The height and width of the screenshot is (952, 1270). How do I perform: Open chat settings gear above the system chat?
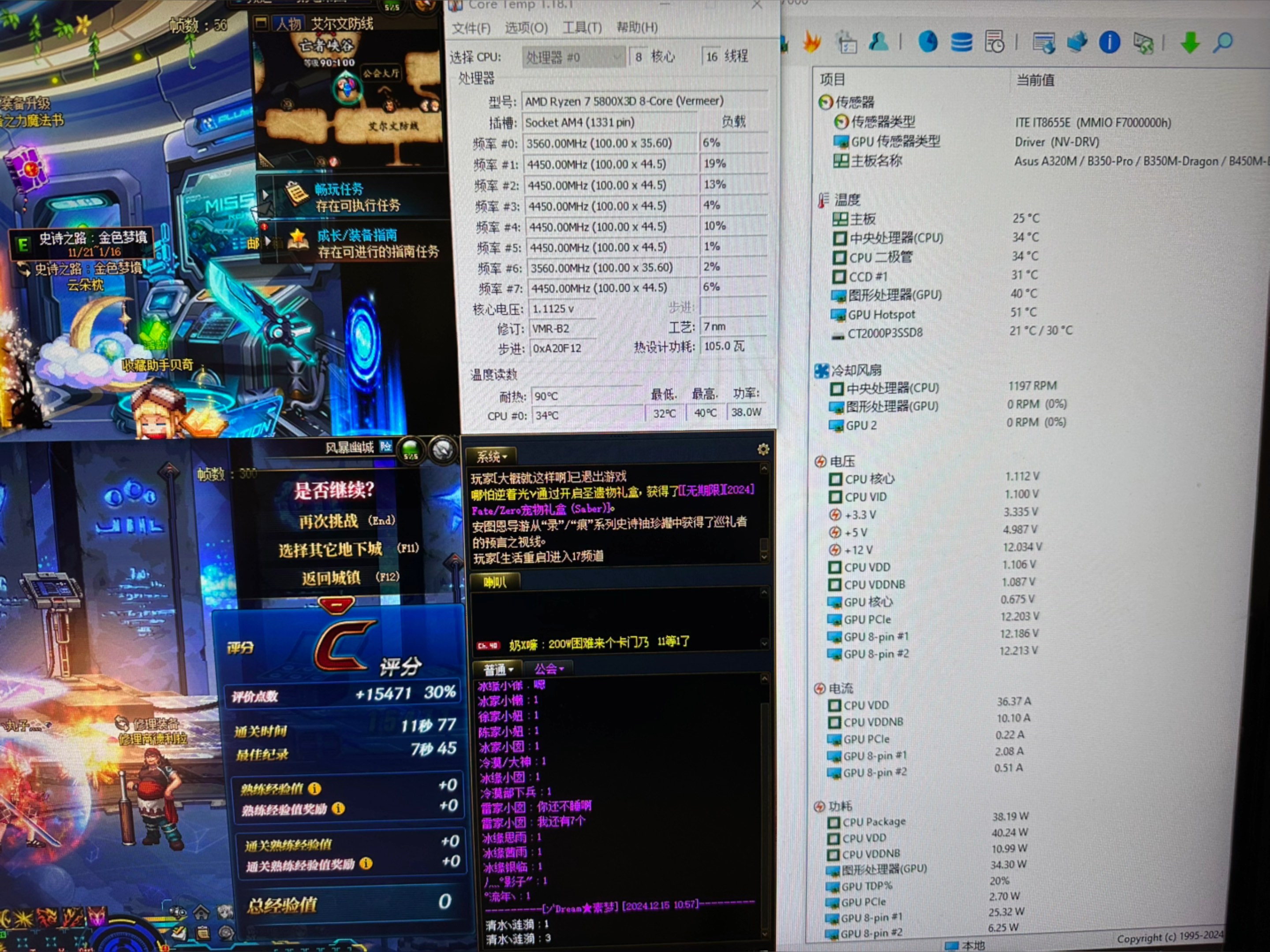(x=763, y=449)
